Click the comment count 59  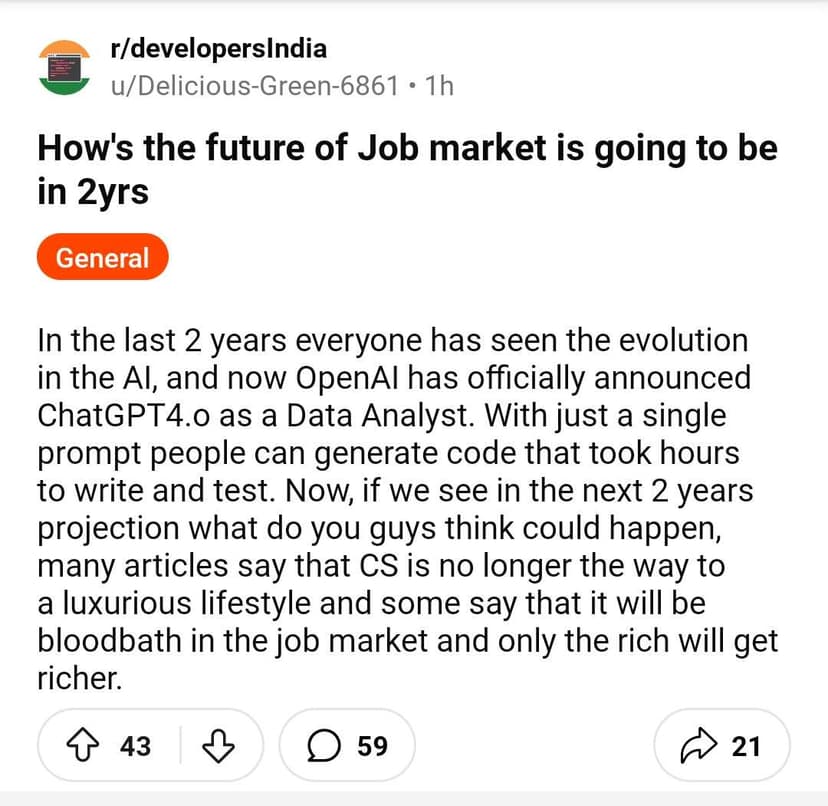click(x=372, y=745)
